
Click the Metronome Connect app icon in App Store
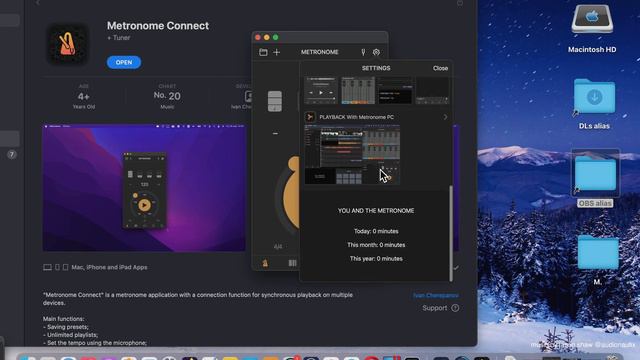(68, 44)
